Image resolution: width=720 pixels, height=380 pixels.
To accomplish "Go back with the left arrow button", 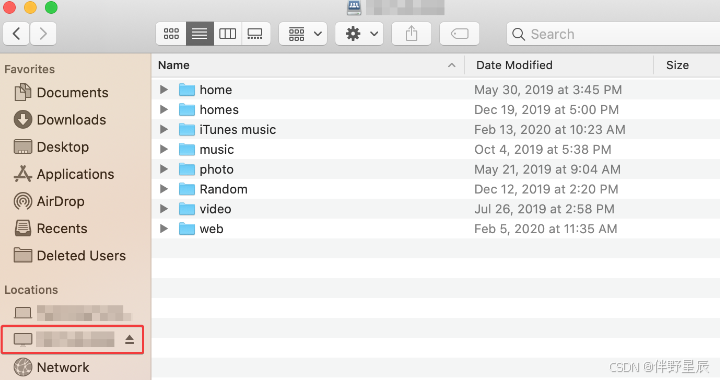I will pos(17,34).
